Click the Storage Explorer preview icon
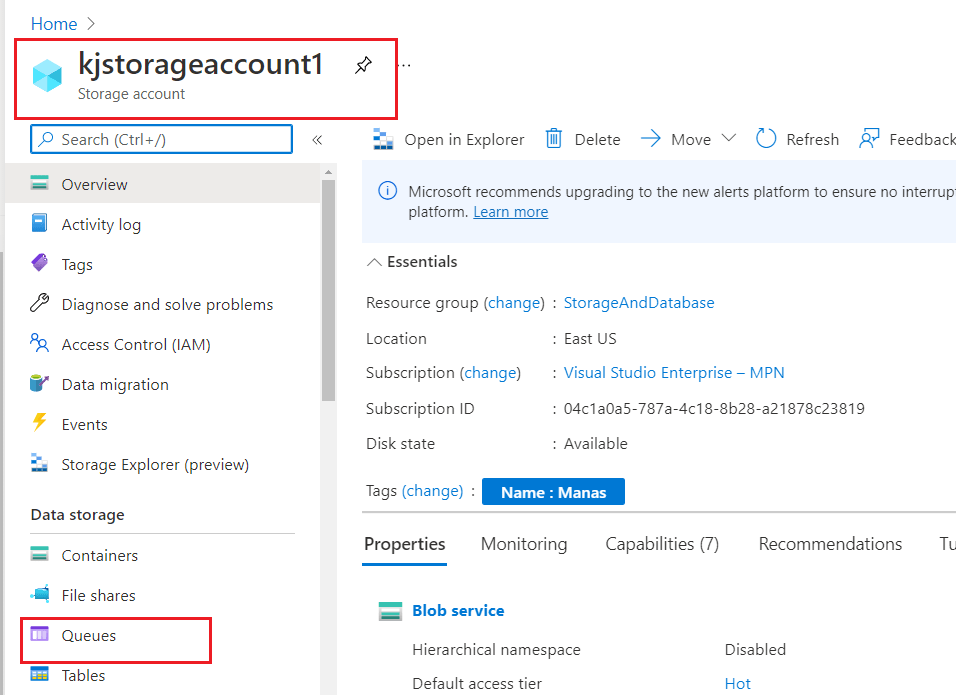Screen dimensions: 956x695 tap(40, 463)
